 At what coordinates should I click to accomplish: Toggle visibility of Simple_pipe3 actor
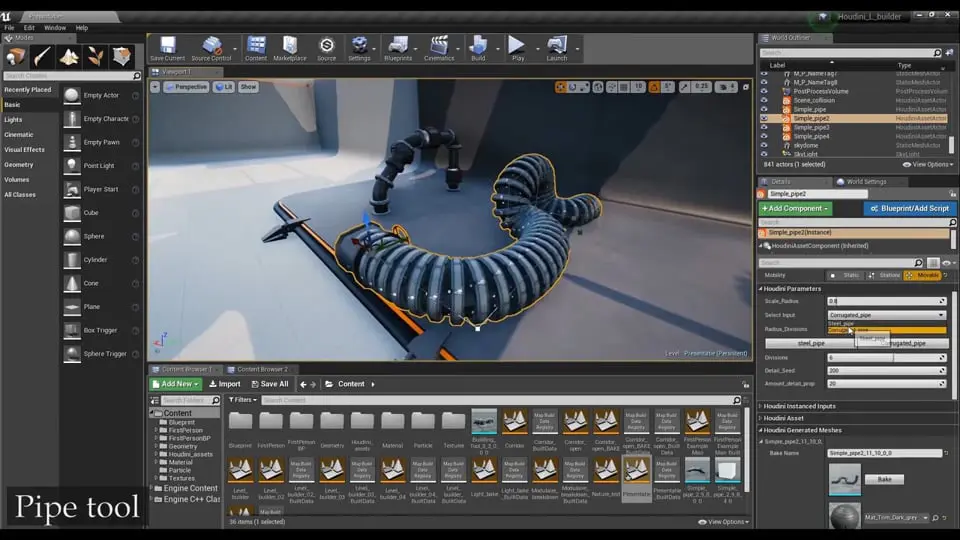click(764, 127)
